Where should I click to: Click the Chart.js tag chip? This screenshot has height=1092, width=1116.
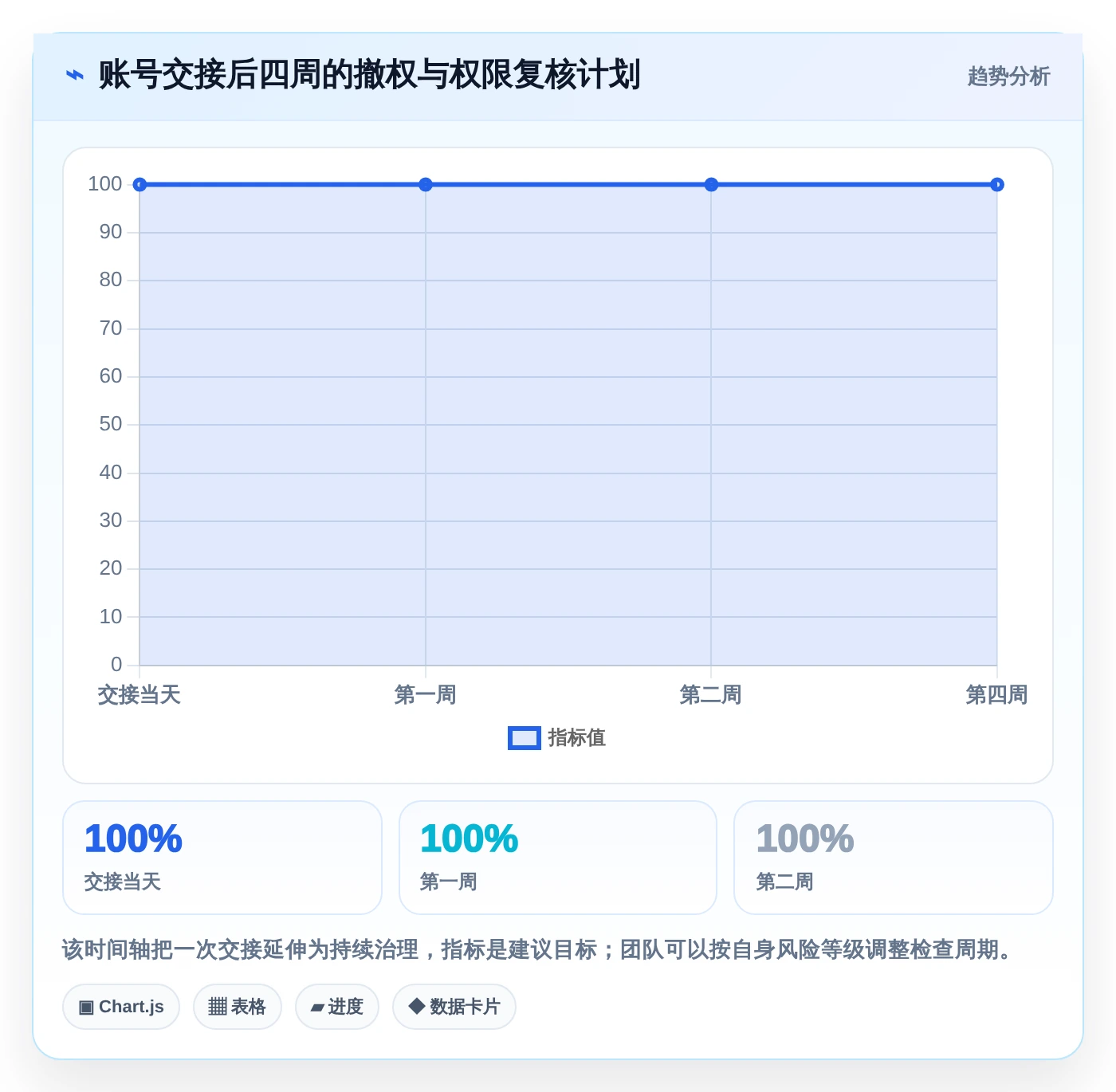(121, 1007)
